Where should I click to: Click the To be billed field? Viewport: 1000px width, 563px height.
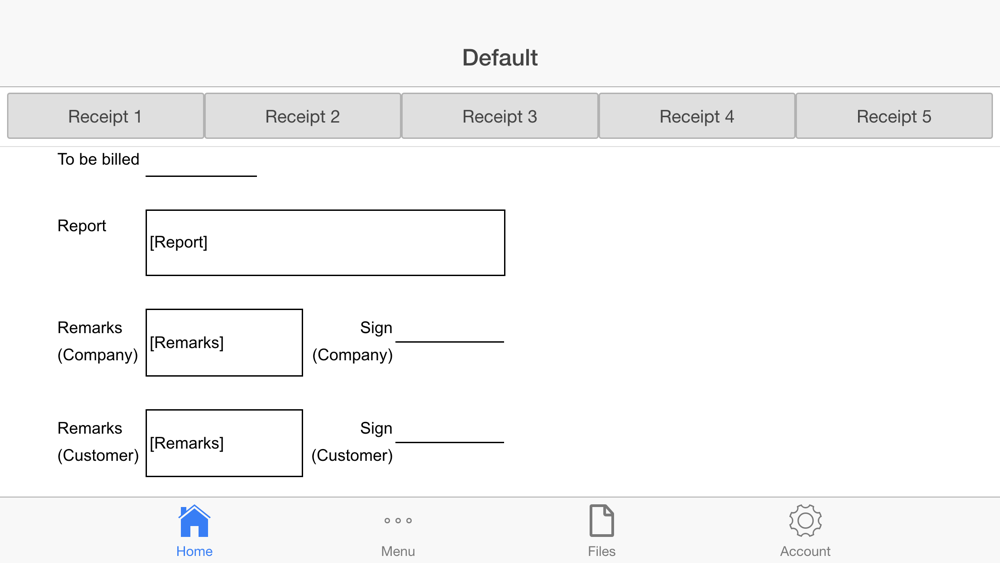pyautogui.click(x=201, y=163)
